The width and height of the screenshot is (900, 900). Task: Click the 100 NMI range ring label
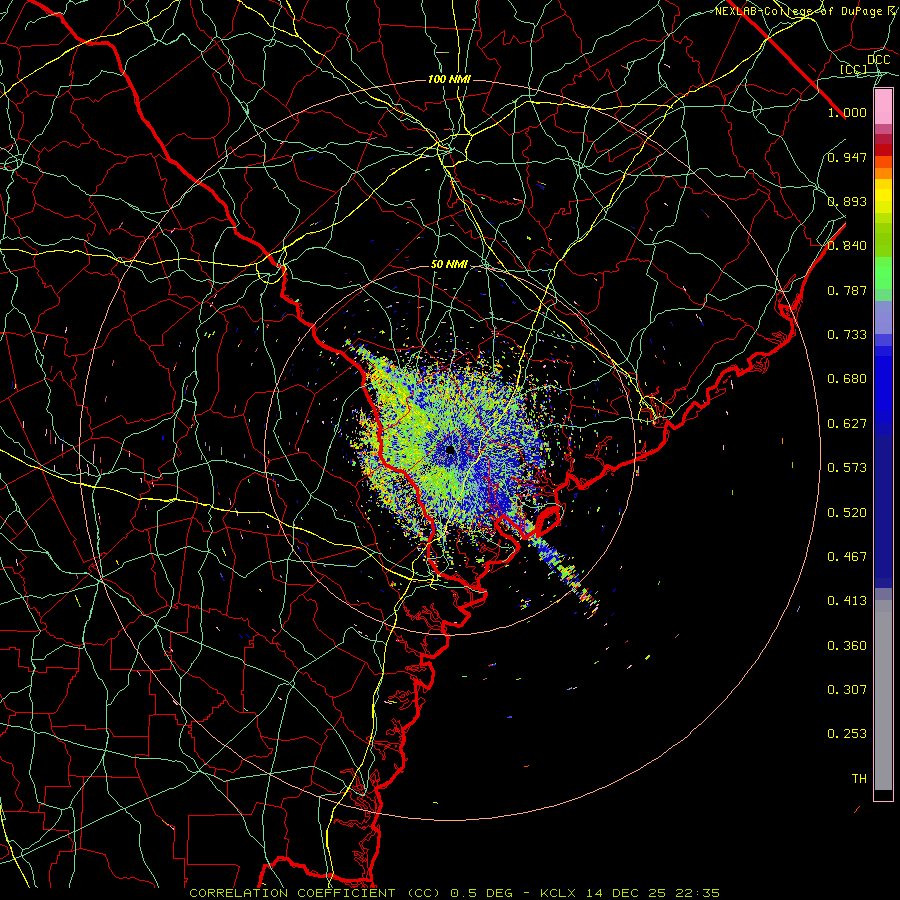[x=449, y=79]
